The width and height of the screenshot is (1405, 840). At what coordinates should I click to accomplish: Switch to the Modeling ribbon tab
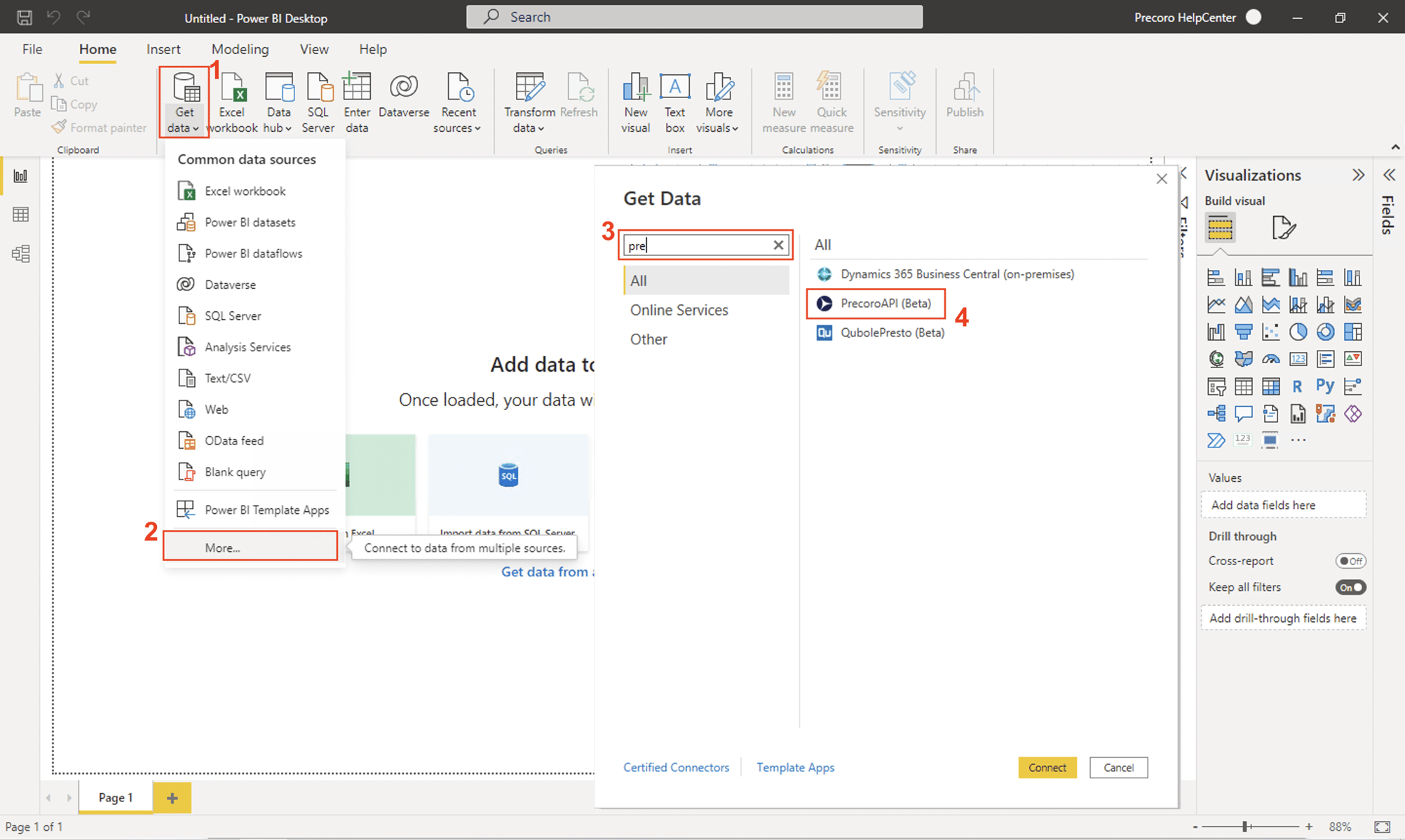coord(240,49)
